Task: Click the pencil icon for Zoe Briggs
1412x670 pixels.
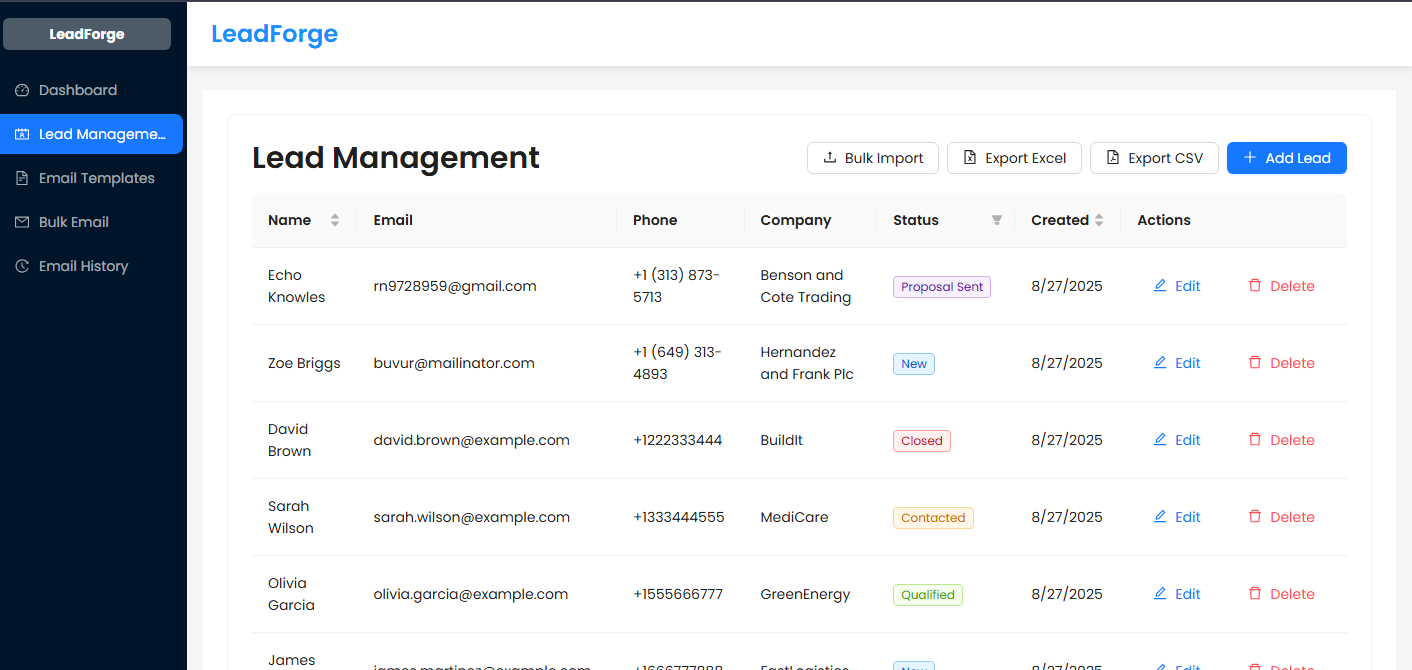Action: 1160,363
